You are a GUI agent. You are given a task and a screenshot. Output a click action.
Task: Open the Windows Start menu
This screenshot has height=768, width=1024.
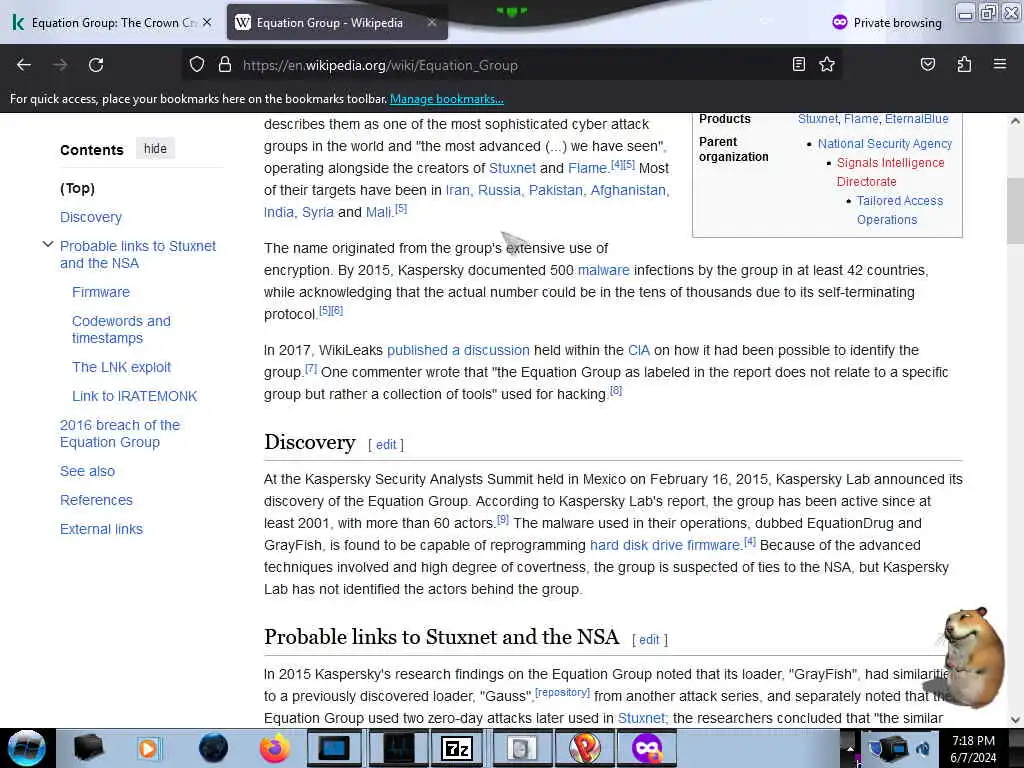pyautogui.click(x=26, y=748)
